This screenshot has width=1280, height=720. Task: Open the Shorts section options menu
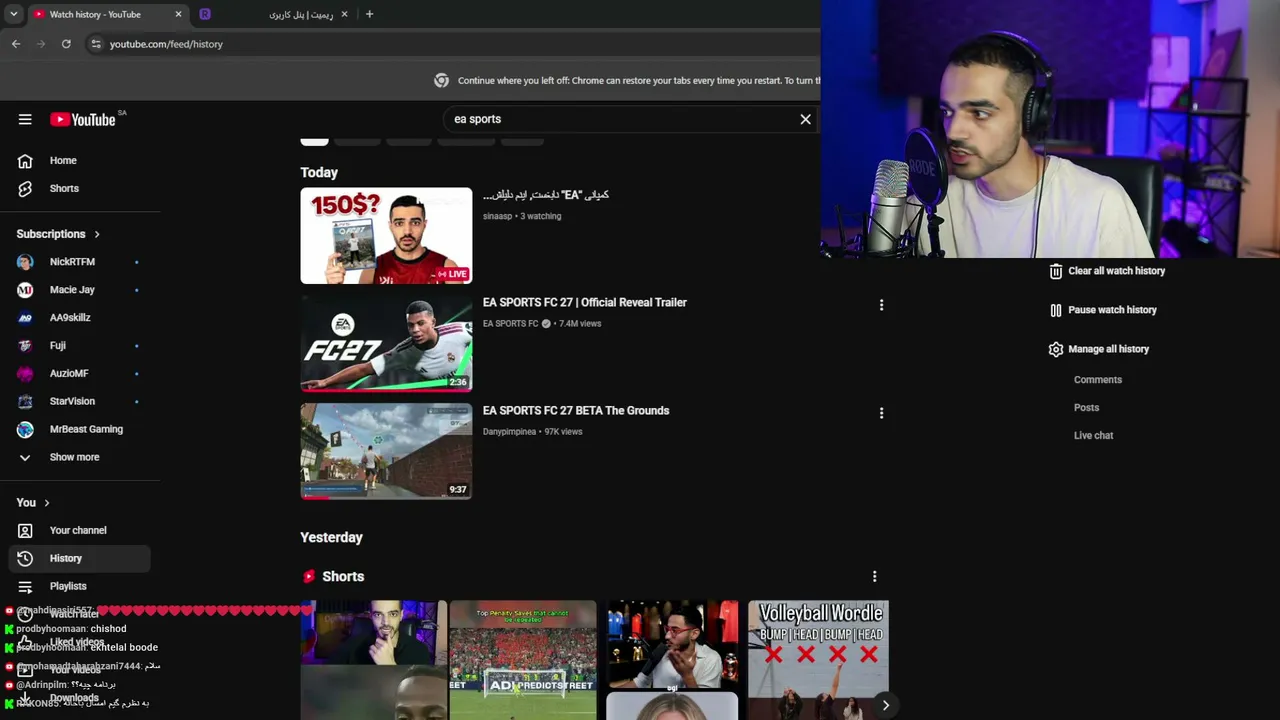coord(874,577)
